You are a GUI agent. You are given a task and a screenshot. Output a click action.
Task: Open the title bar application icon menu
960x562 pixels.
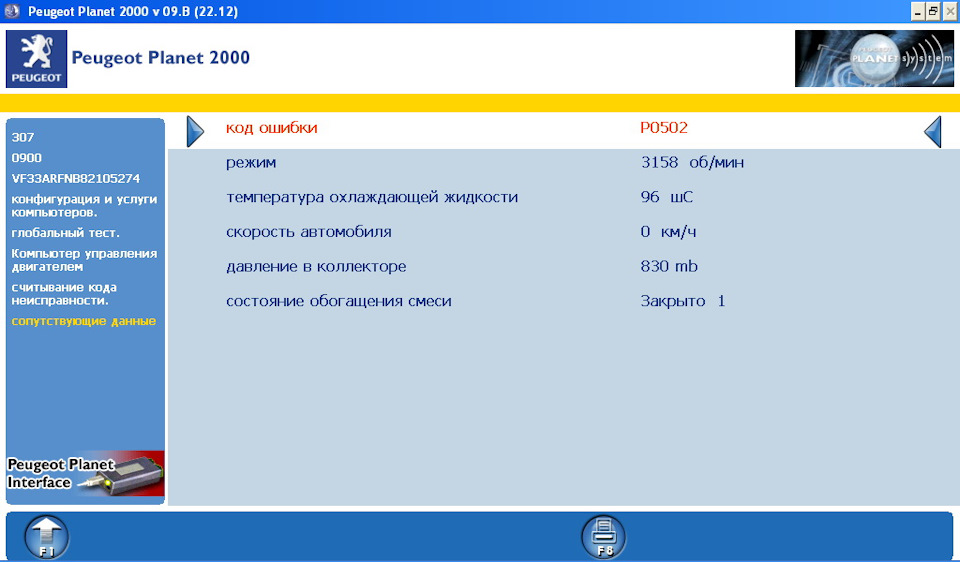click(12, 11)
